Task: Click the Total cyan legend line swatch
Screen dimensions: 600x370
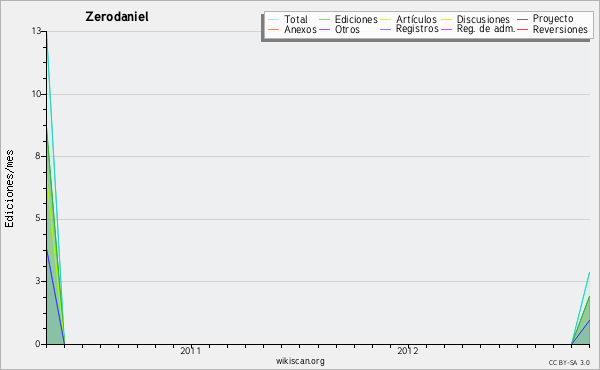Action: (274, 20)
